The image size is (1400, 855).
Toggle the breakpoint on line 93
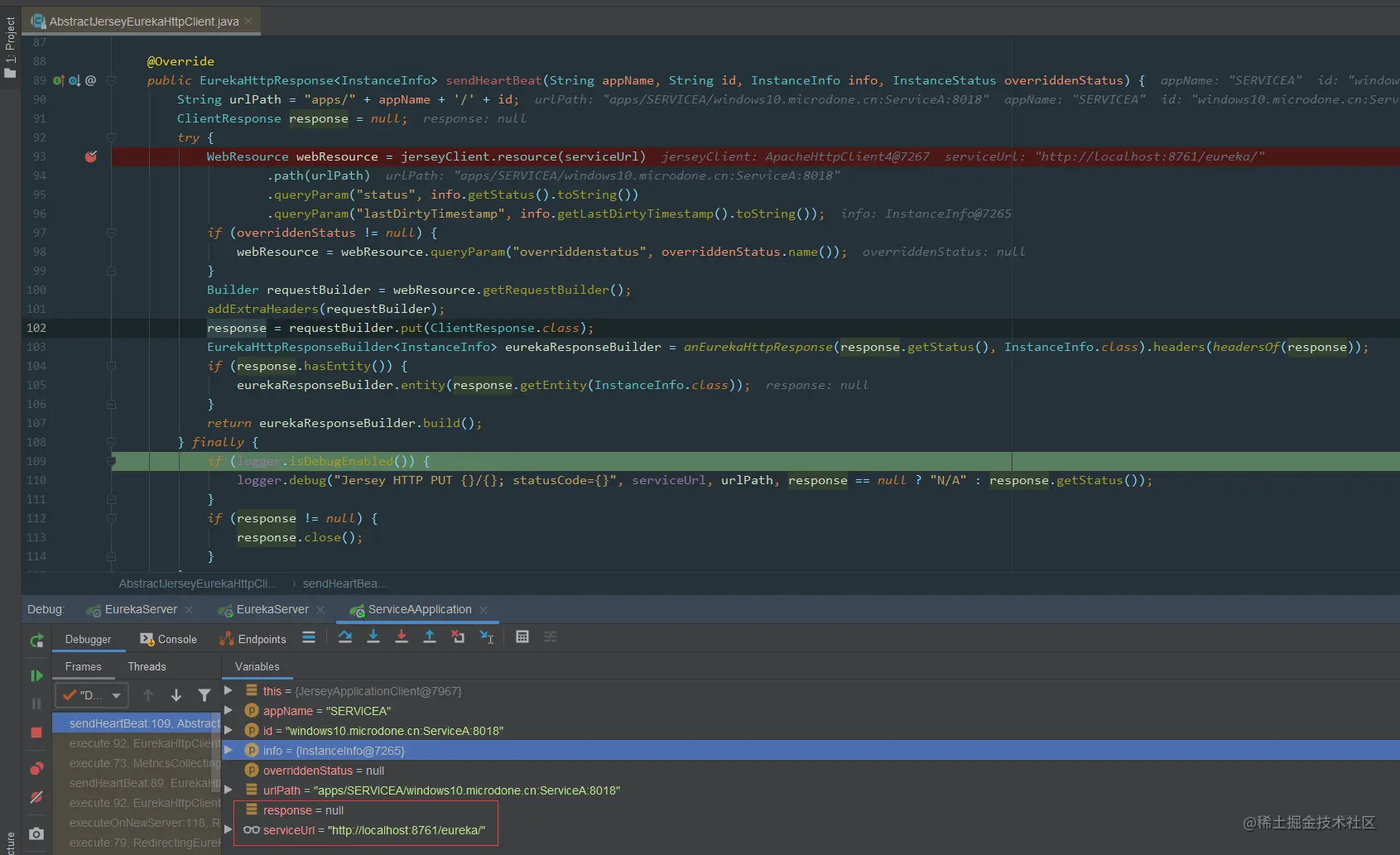pyautogui.click(x=91, y=156)
